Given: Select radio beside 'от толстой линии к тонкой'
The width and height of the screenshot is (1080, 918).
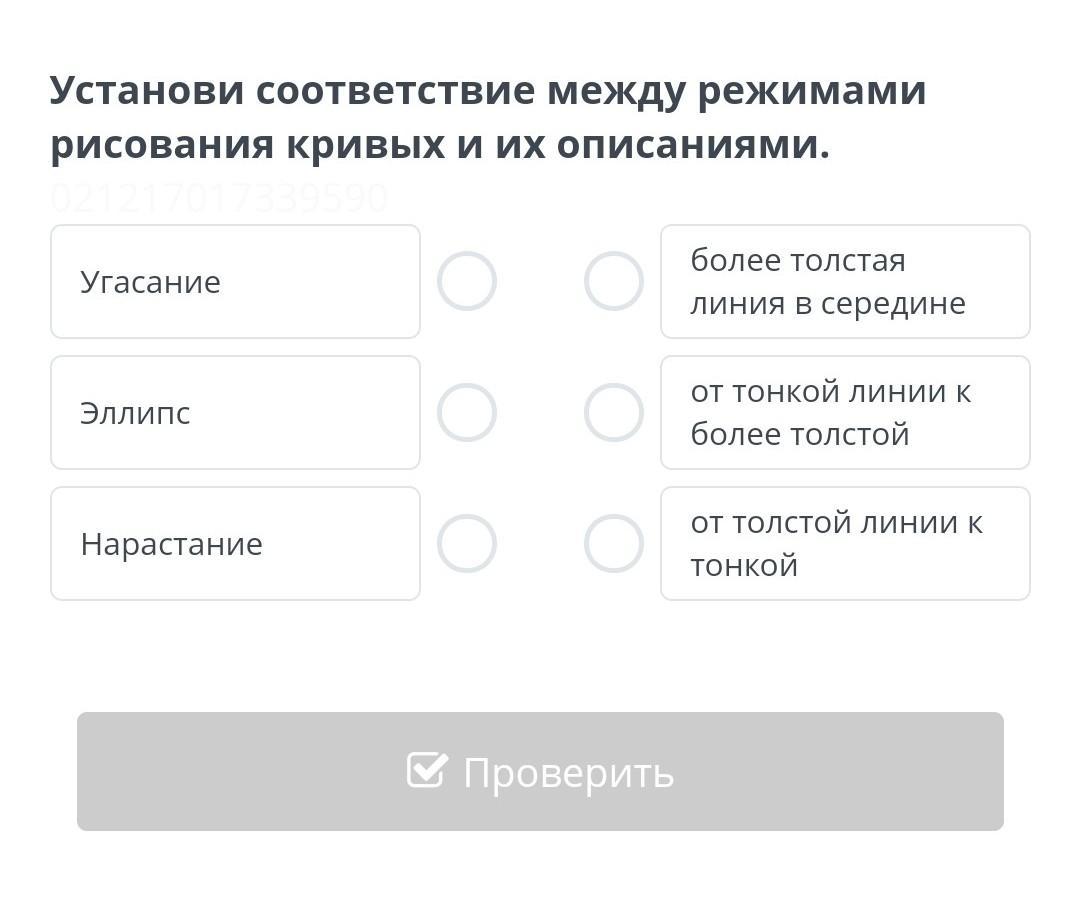Looking at the screenshot, I should coord(613,543).
